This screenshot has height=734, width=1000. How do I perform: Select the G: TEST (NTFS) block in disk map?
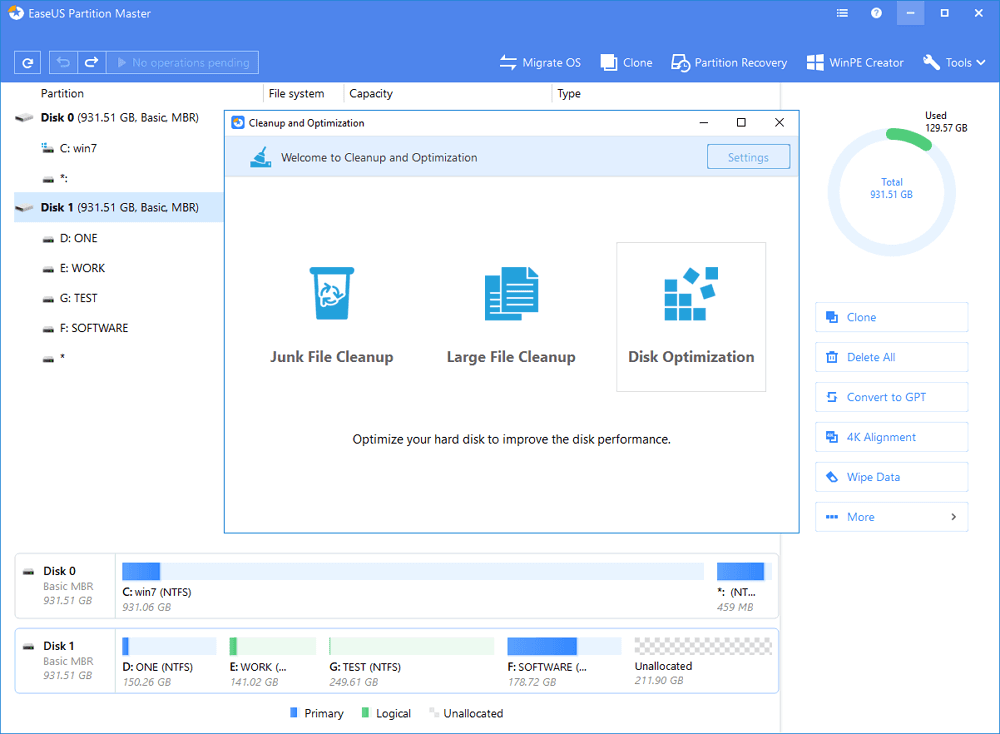(411, 662)
